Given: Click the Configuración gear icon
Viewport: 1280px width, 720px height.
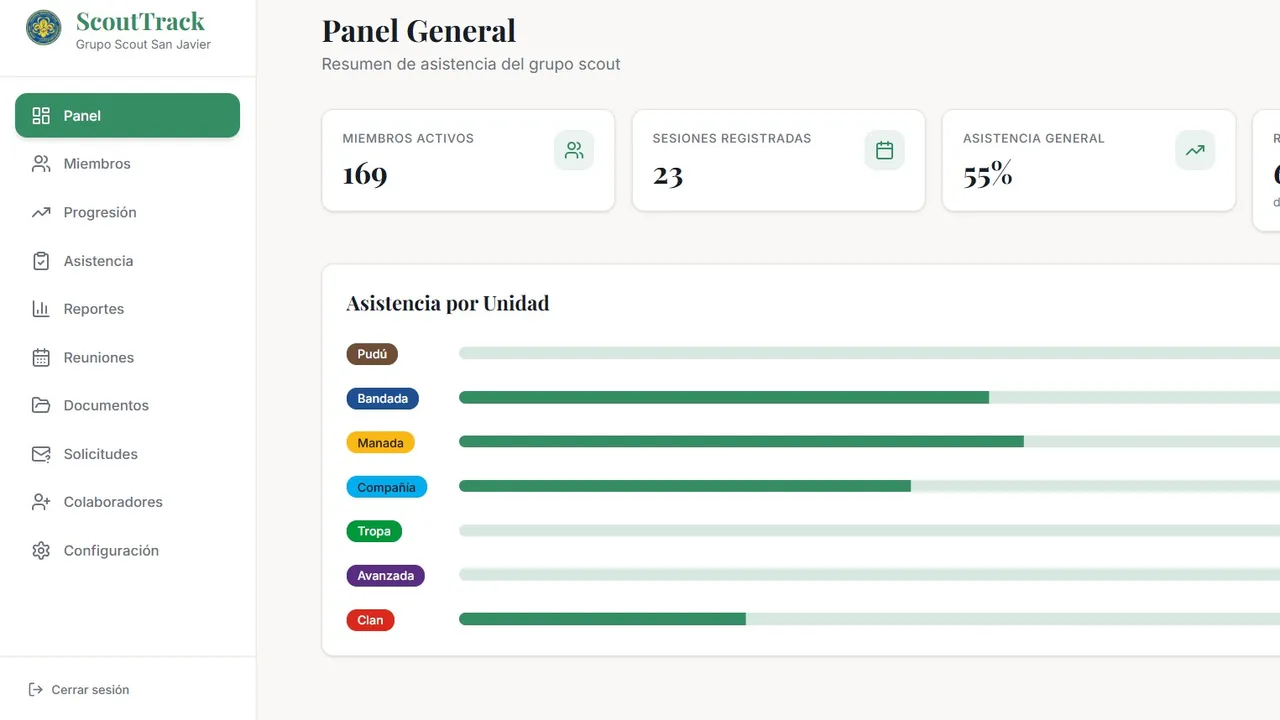Looking at the screenshot, I should pos(41,550).
